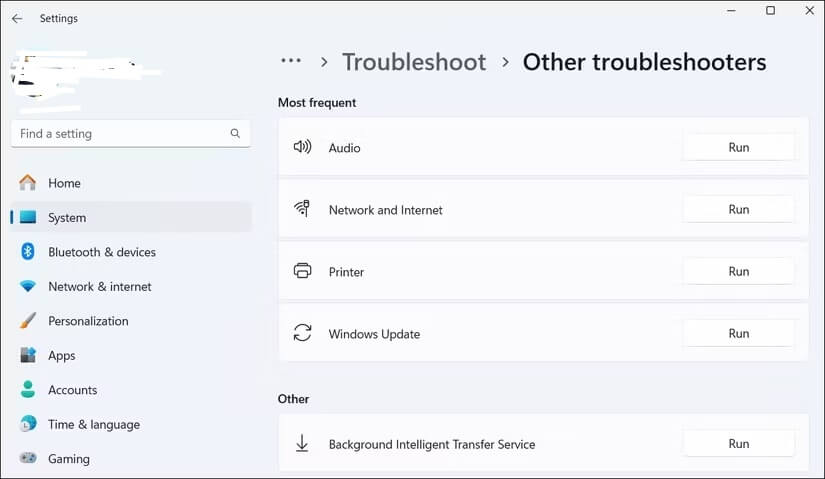Run the Windows Update troubleshooter
This screenshot has width=825, height=479.
pyautogui.click(x=738, y=334)
